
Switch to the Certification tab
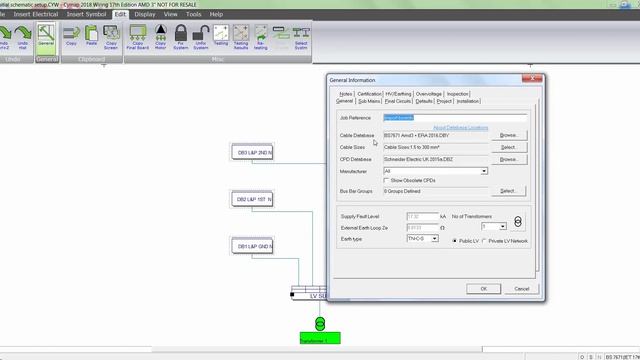tap(369, 94)
